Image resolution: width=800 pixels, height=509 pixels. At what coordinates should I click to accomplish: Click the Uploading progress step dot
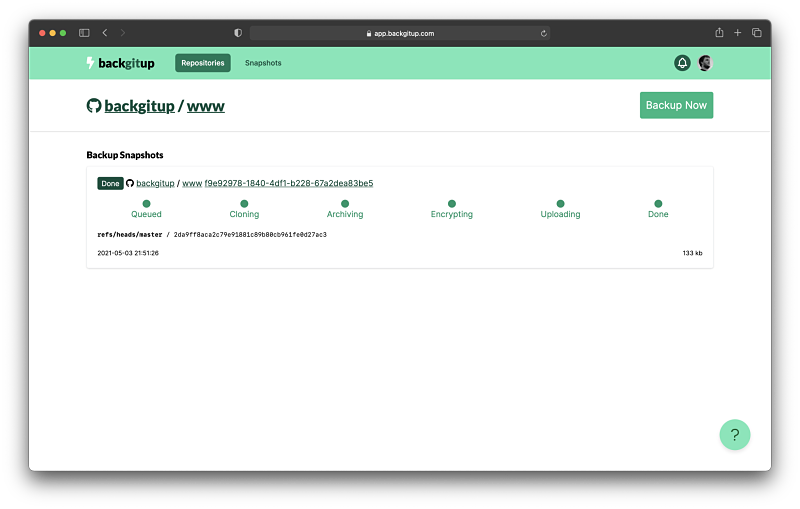tap(560, 203)
